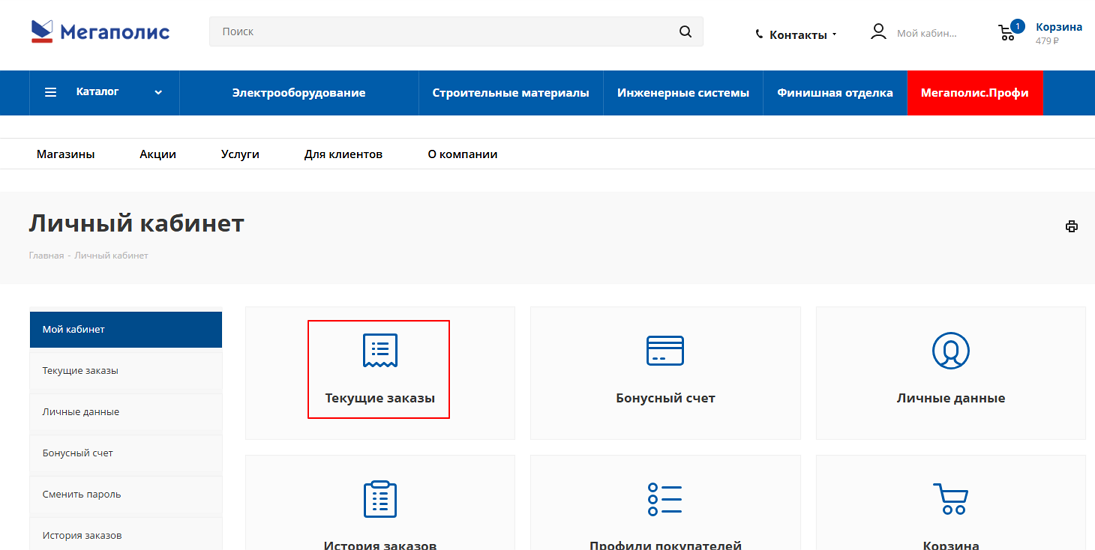Image resolution: width=1095 pixels, height=550 pixels.
Task: Select Бонусный счет in sidebar
Action: click(x=126, y=453)
